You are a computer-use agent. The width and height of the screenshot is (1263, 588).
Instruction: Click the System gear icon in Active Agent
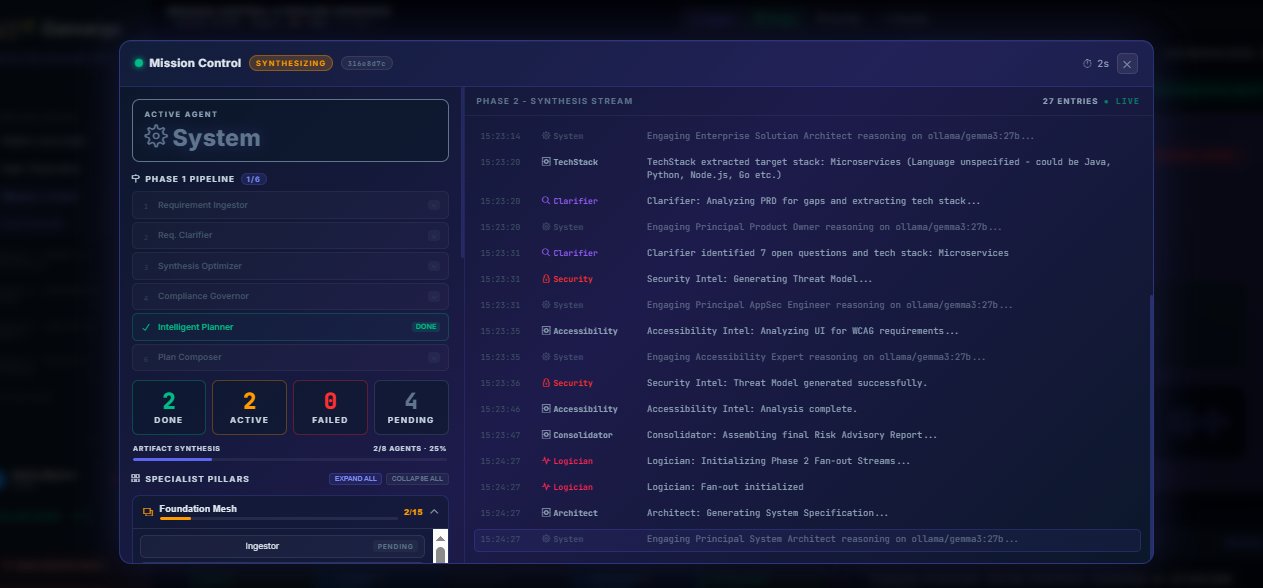click(x=155, y=137)
